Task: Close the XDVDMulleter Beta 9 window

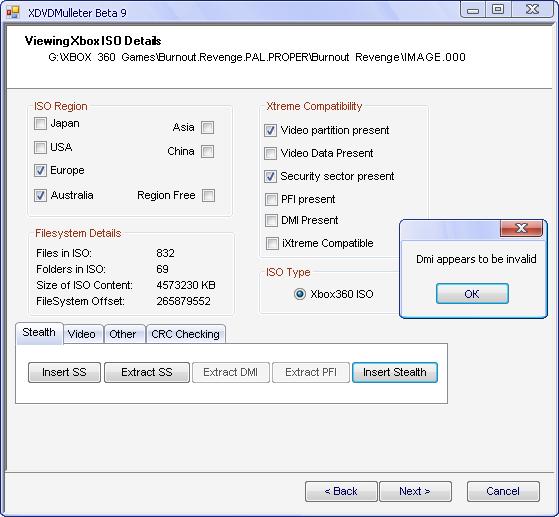Action: 532,10
